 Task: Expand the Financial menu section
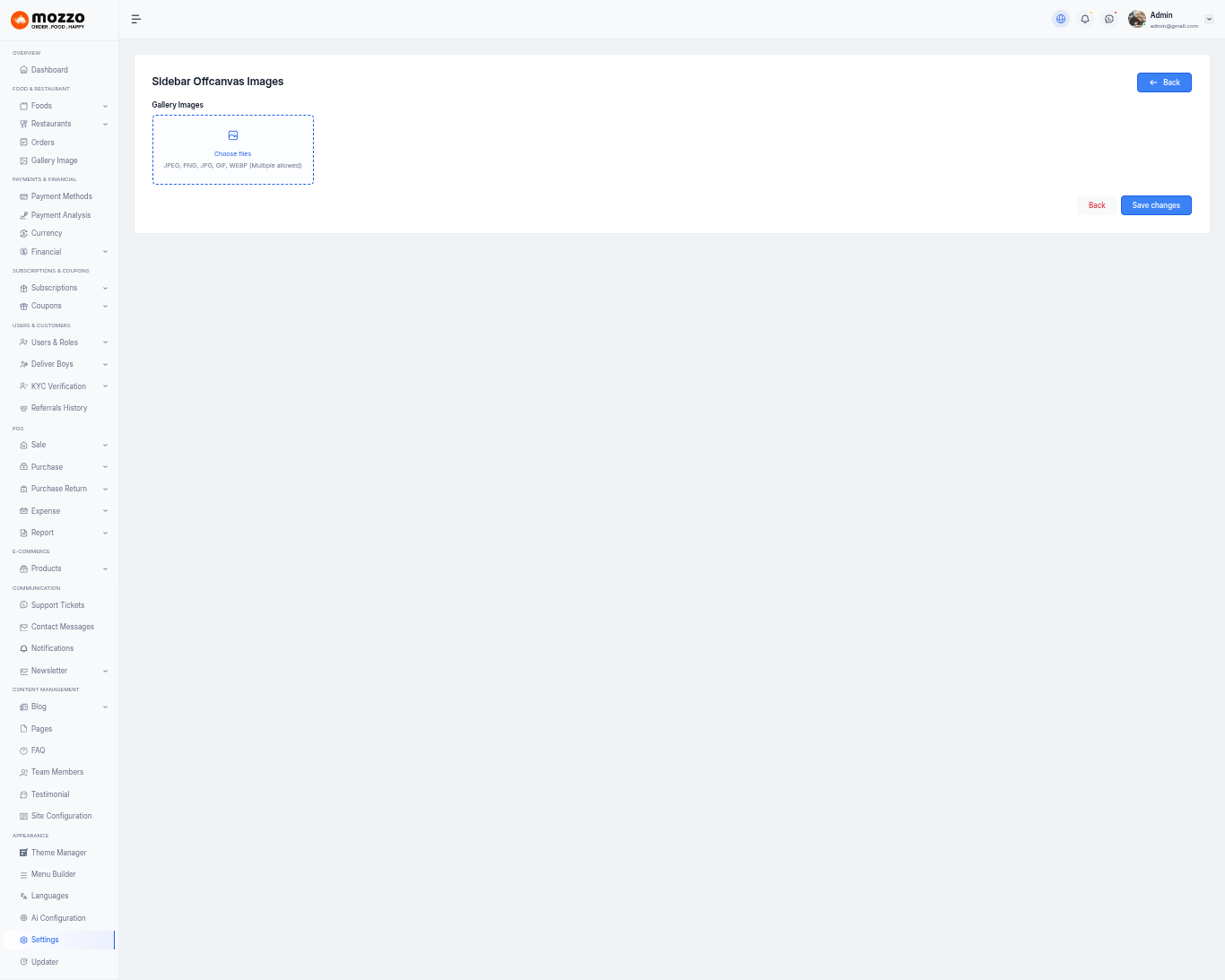(x=105, y=252)
